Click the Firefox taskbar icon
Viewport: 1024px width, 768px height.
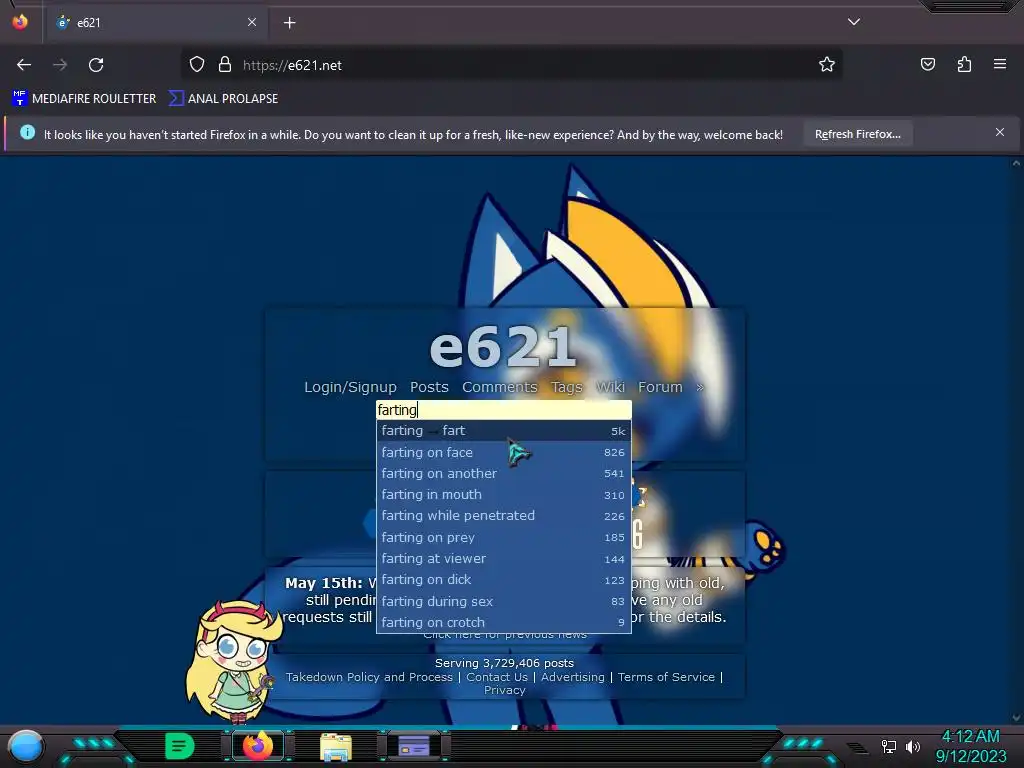coord(258,746)
